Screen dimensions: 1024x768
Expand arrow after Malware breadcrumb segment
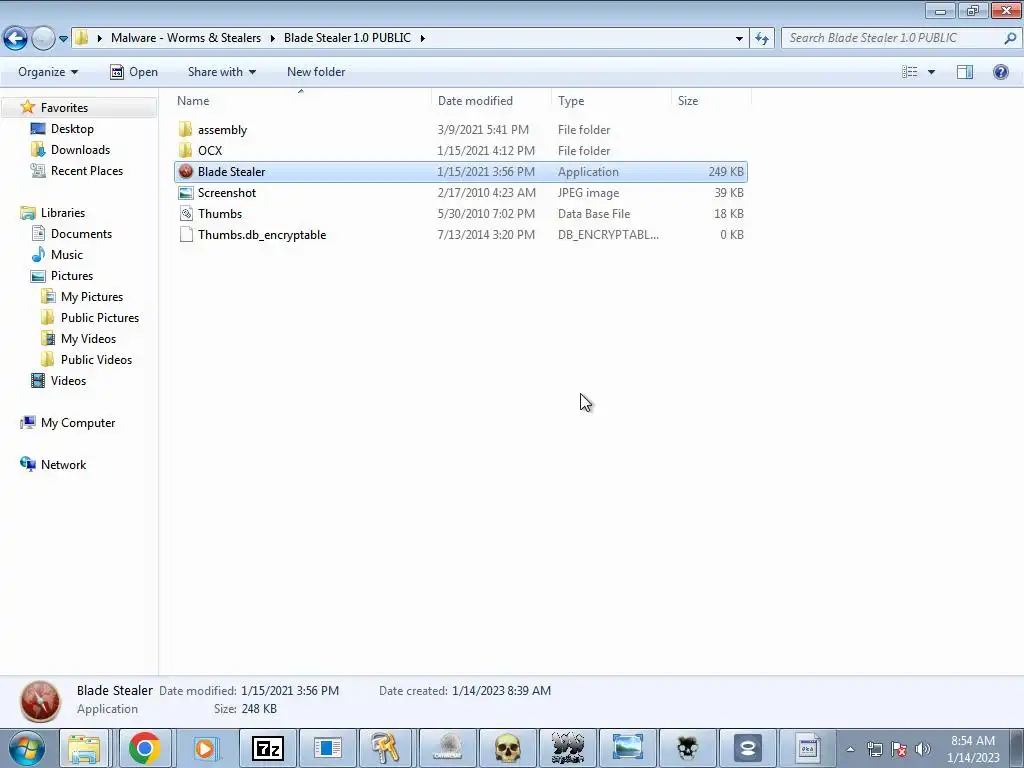272,38
